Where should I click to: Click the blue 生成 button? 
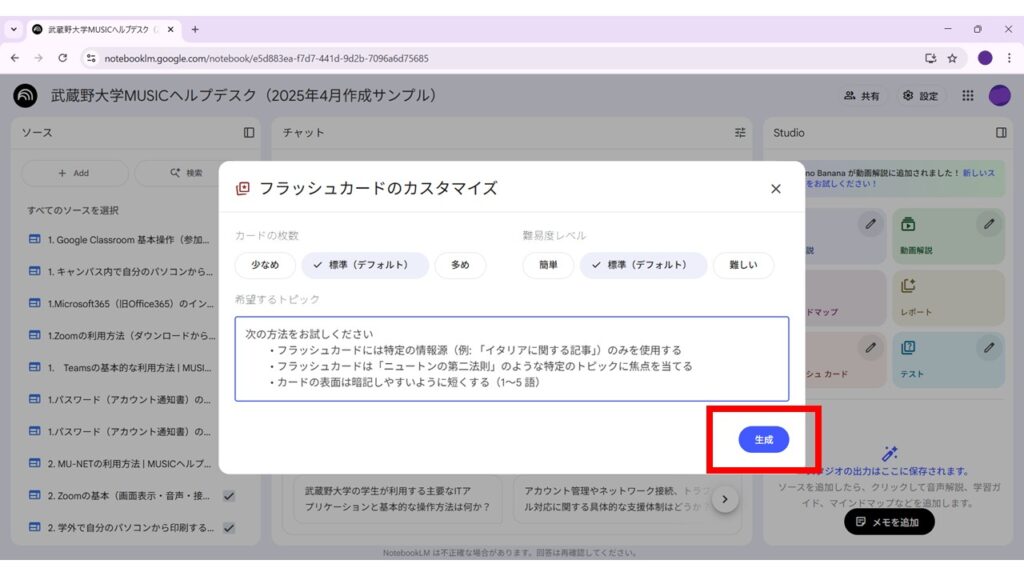coord(763,440)
